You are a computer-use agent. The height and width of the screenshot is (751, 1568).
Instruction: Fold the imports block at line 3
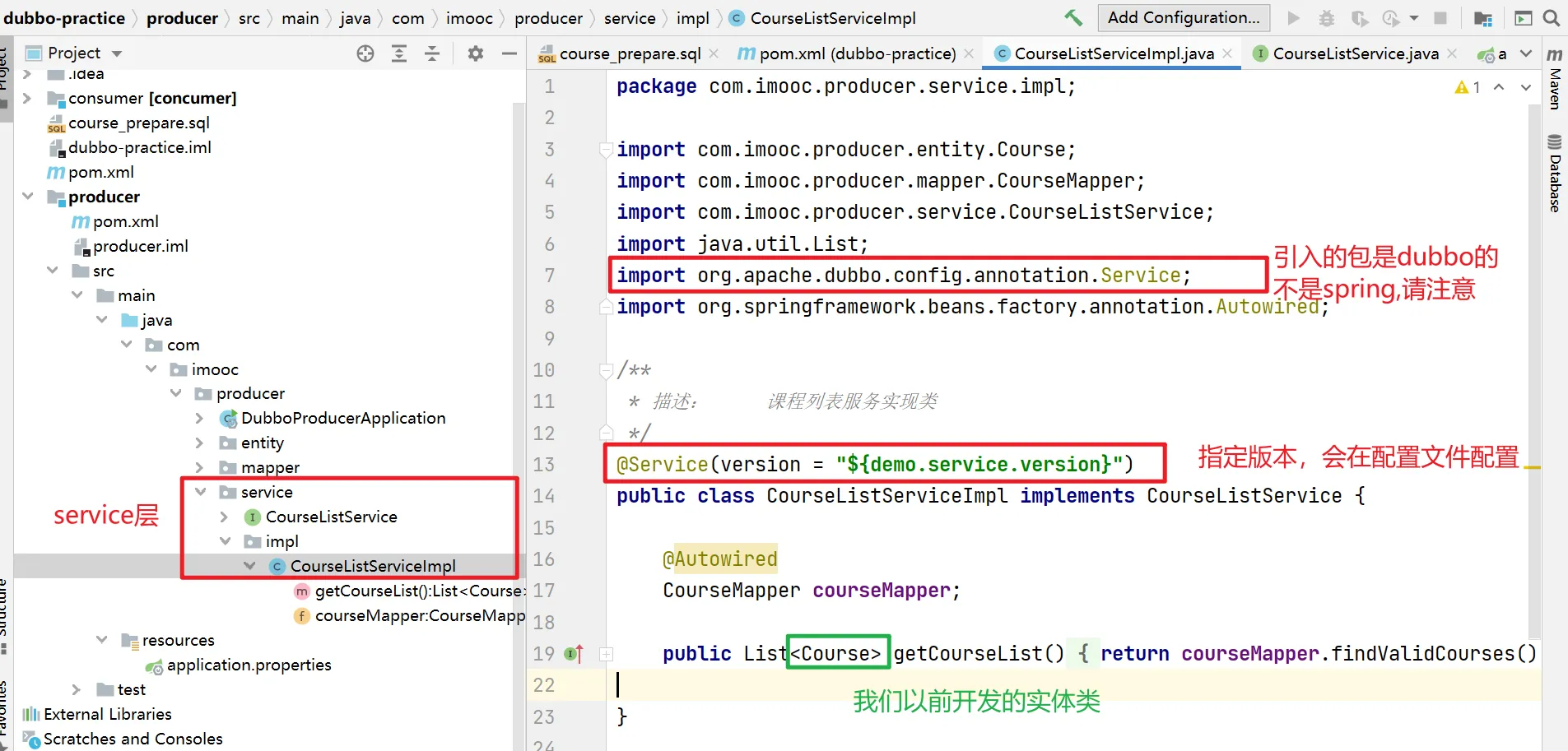tap(607, 150)
